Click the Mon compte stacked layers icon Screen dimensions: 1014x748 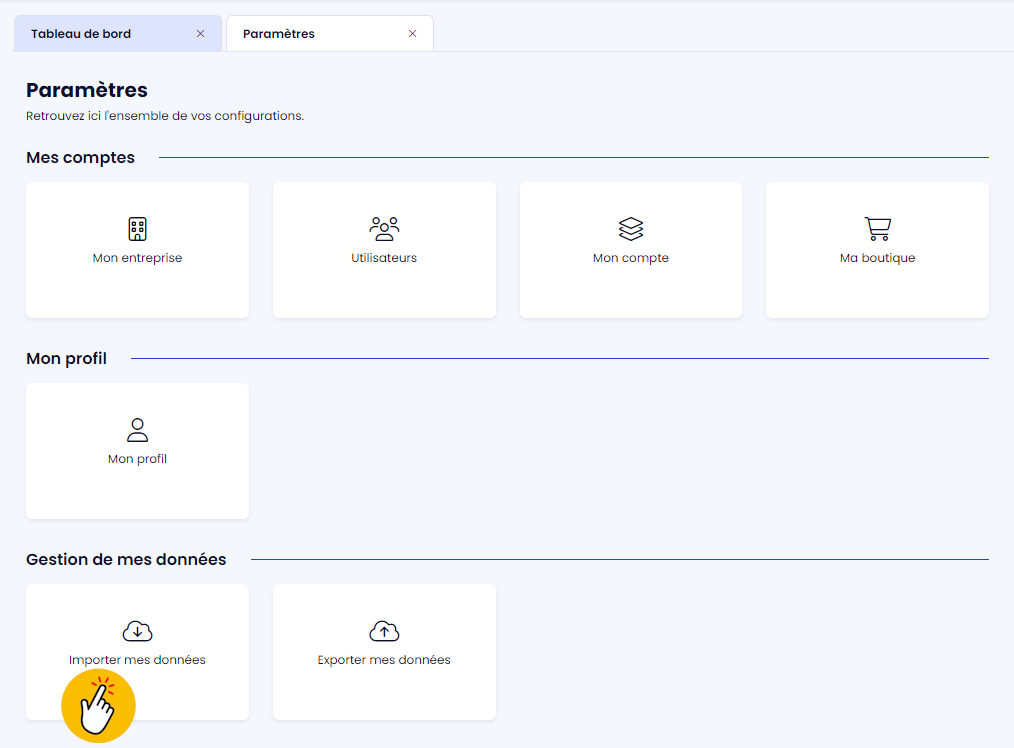point(631,229)
